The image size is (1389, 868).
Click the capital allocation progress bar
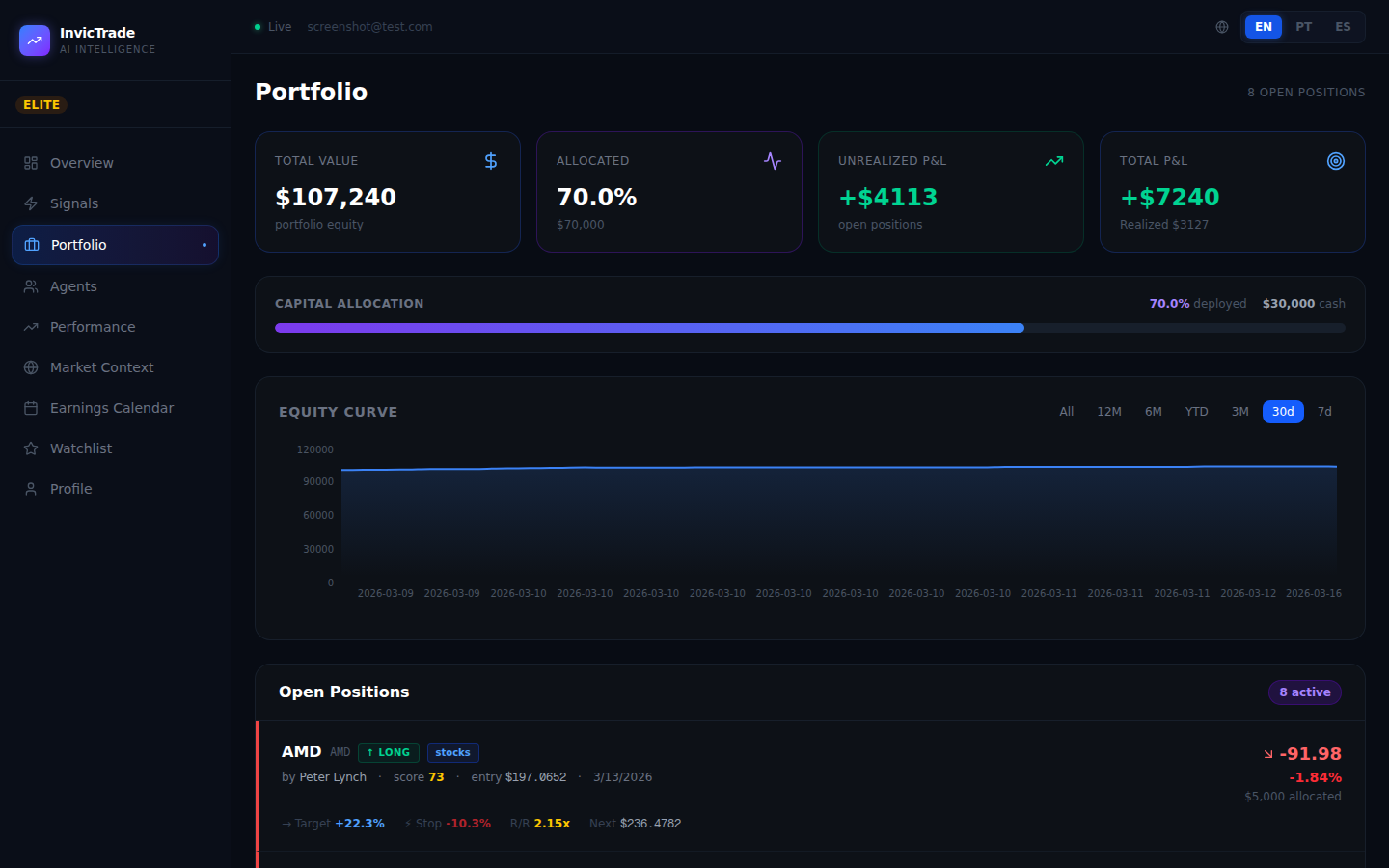pos(810,328)
